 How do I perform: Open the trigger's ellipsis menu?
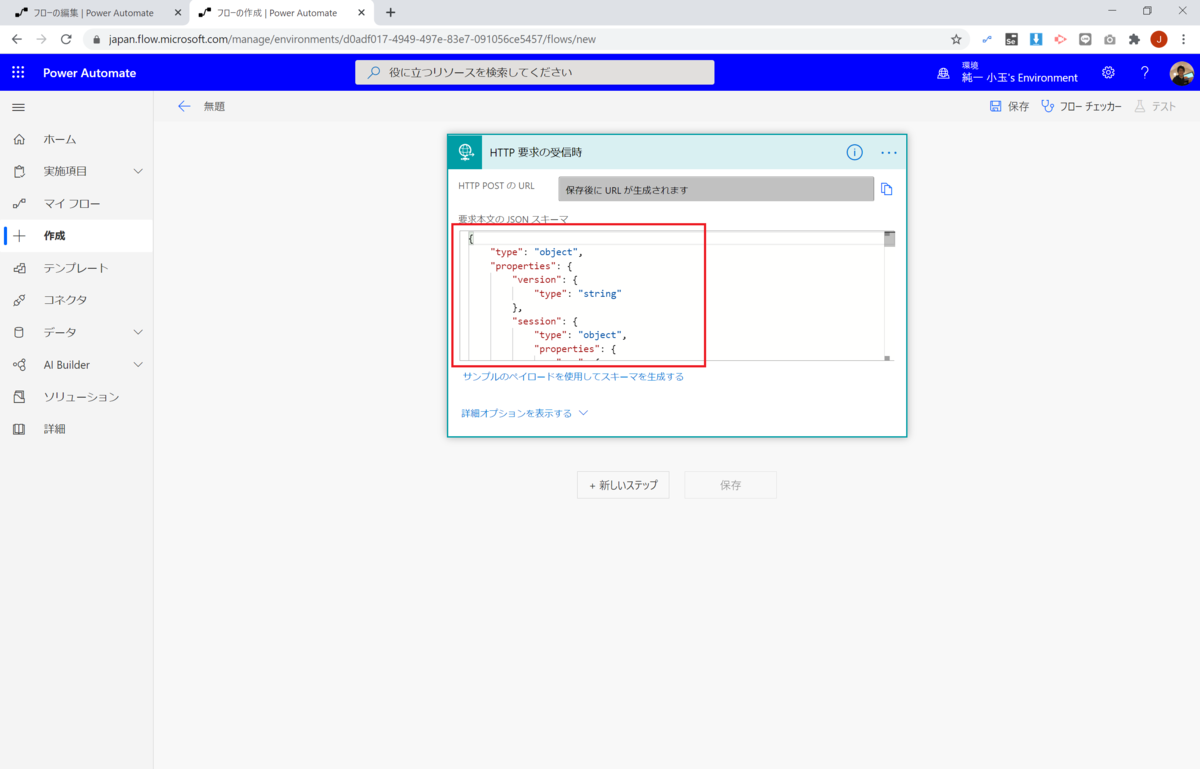click(889, 153)
